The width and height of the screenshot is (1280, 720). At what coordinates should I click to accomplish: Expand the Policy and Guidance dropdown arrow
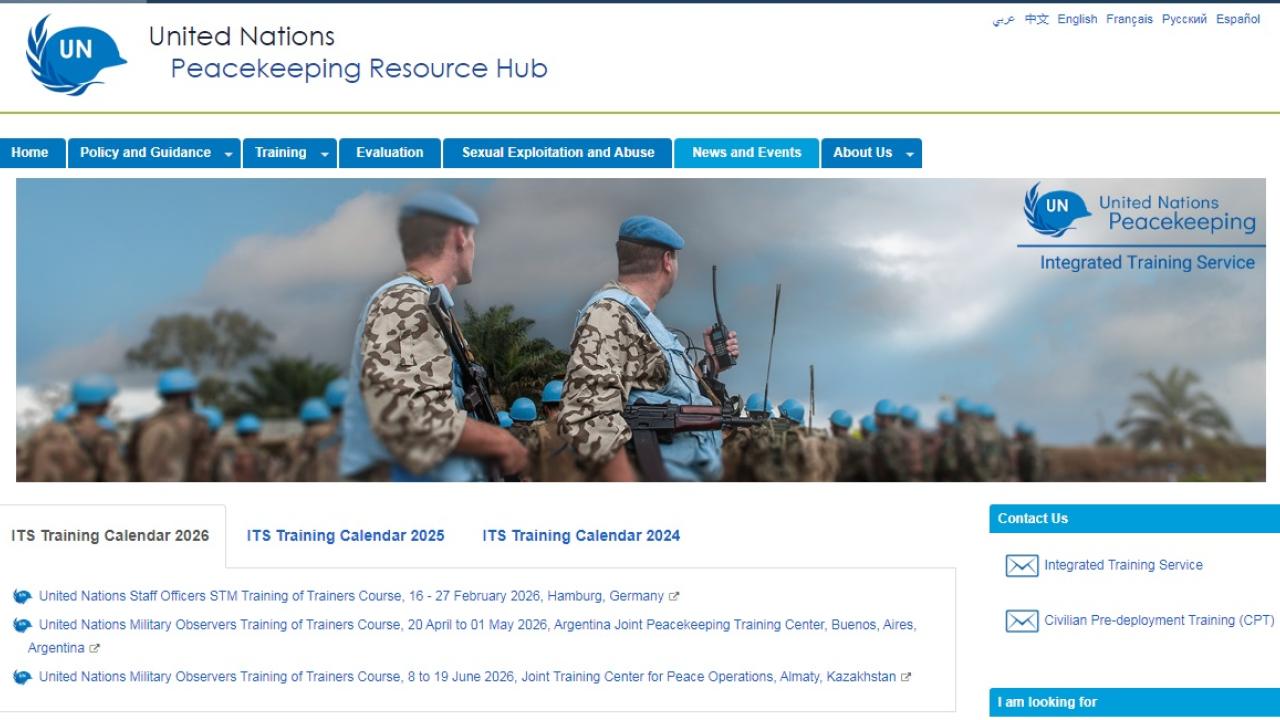(x=228, y=154)
